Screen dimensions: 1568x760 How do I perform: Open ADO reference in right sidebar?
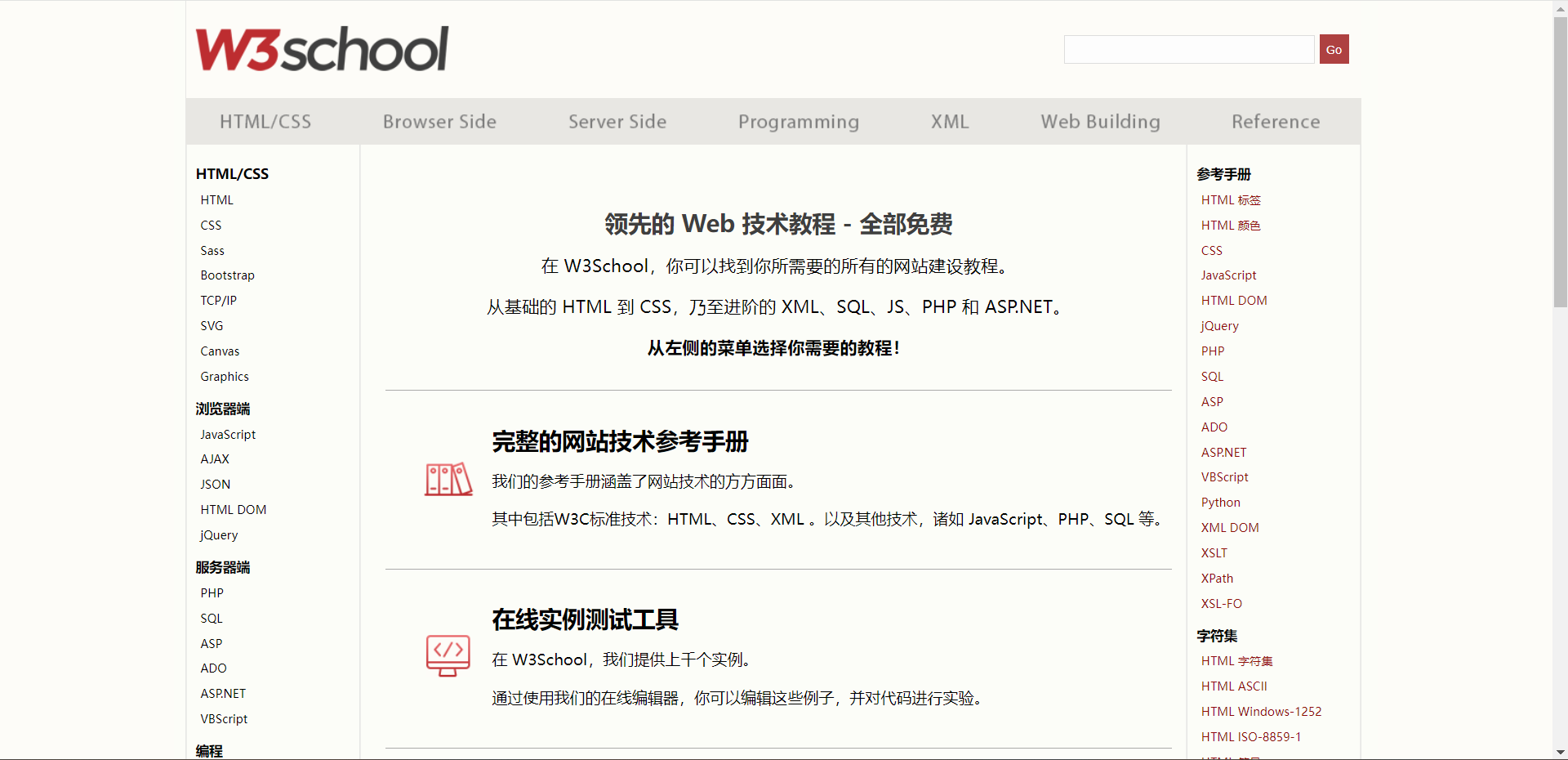(x=1214, y=427)
